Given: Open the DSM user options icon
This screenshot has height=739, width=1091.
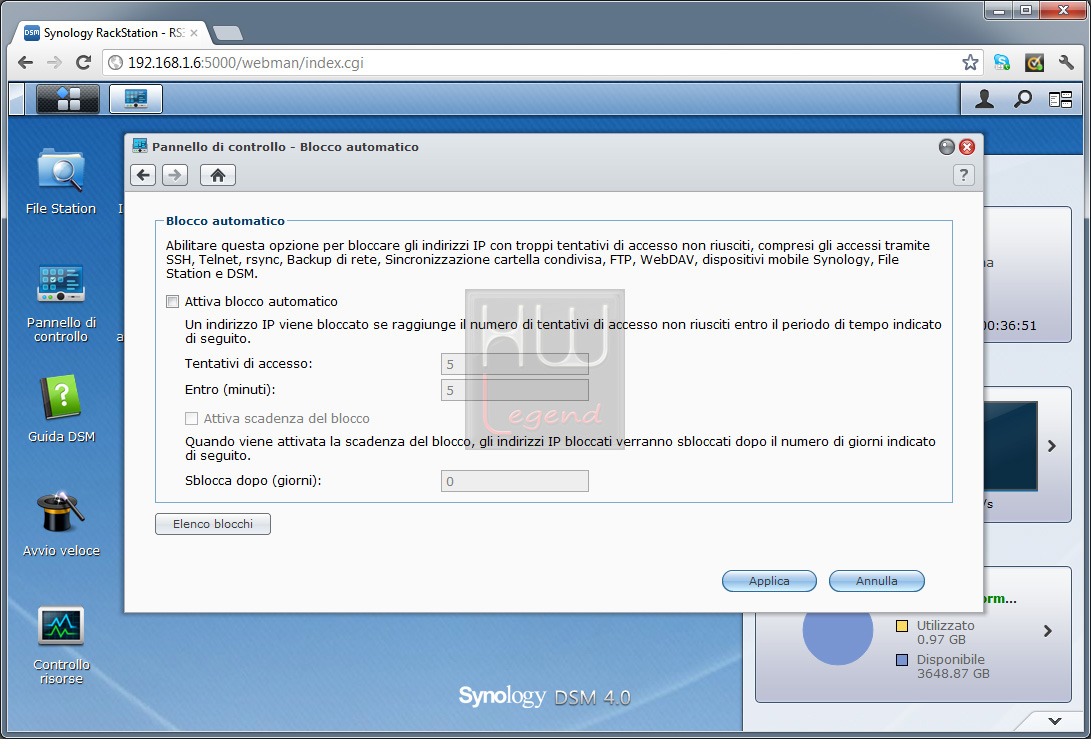Looking at the screenshot, I should point(985,99).
